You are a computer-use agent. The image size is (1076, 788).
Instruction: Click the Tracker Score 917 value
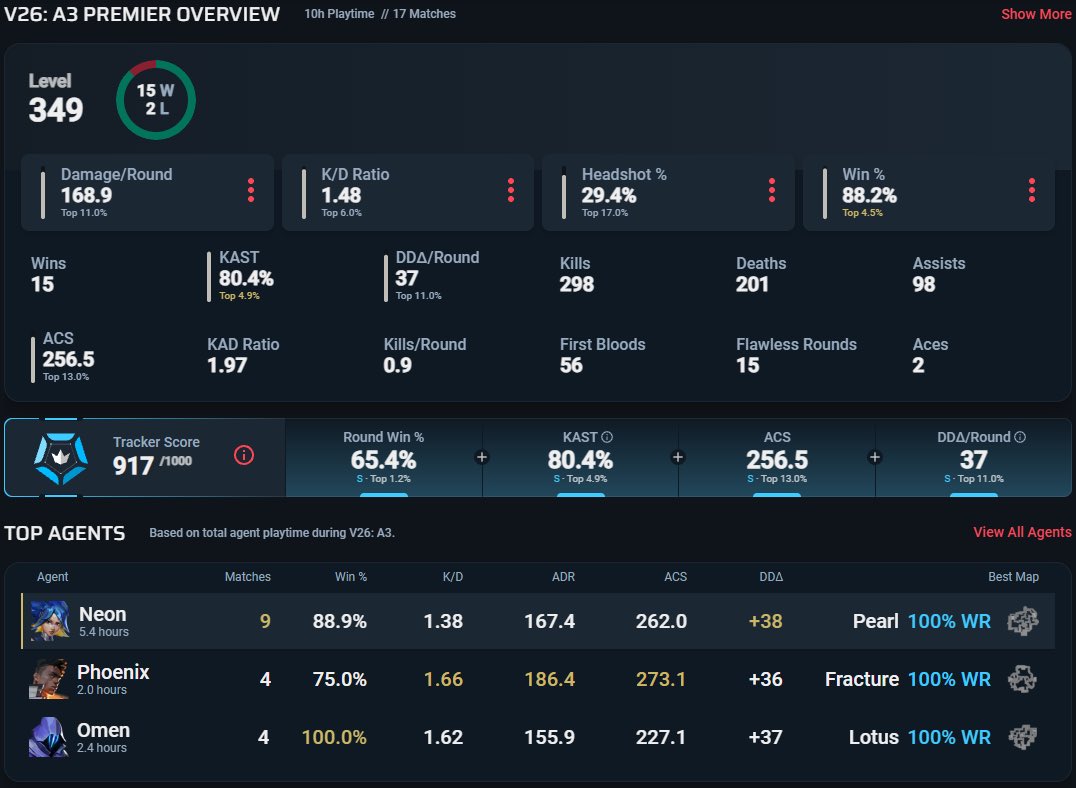pos(133,466)
